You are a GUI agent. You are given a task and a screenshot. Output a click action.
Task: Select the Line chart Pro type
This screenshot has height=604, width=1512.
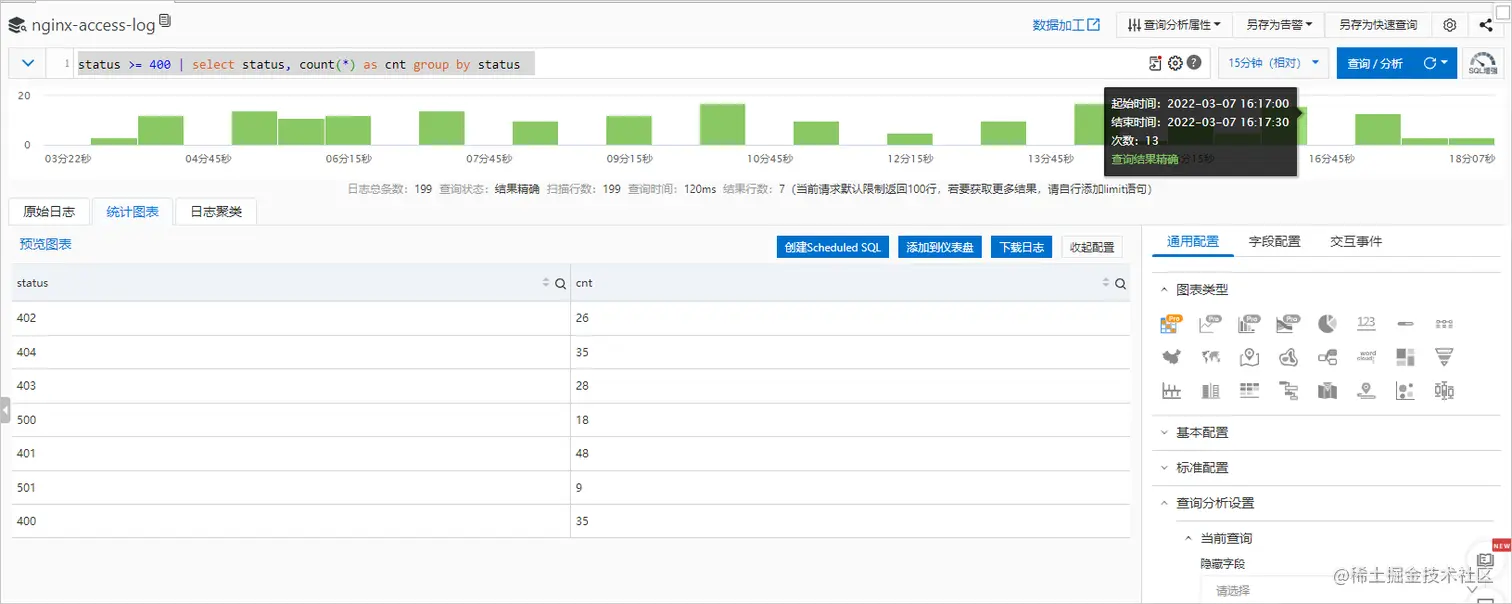point(1211,323)
